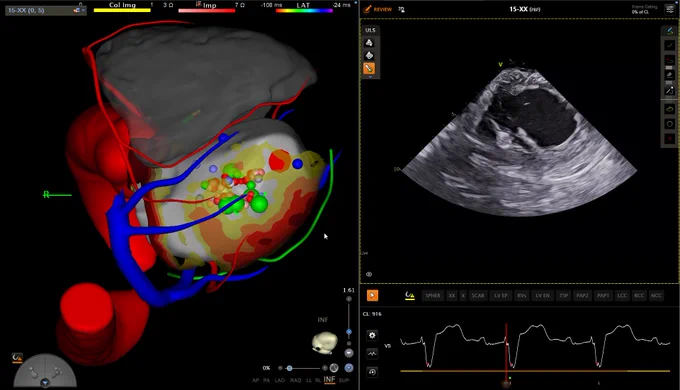Click the large red sphere point on the map
Image resolution: width=680 pixels, height=390 pixels.
[279, 161]
